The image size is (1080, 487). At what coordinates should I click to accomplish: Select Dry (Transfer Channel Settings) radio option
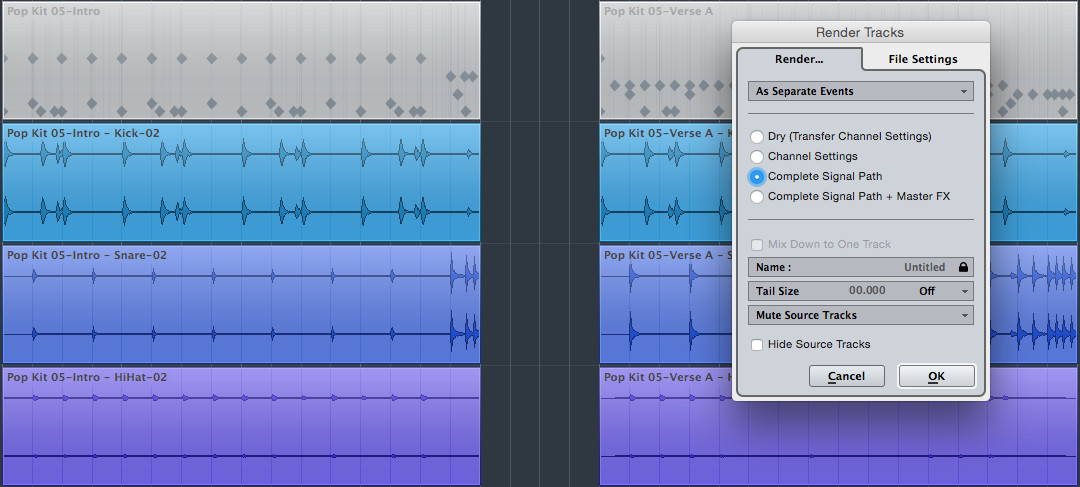click(757, 136)
